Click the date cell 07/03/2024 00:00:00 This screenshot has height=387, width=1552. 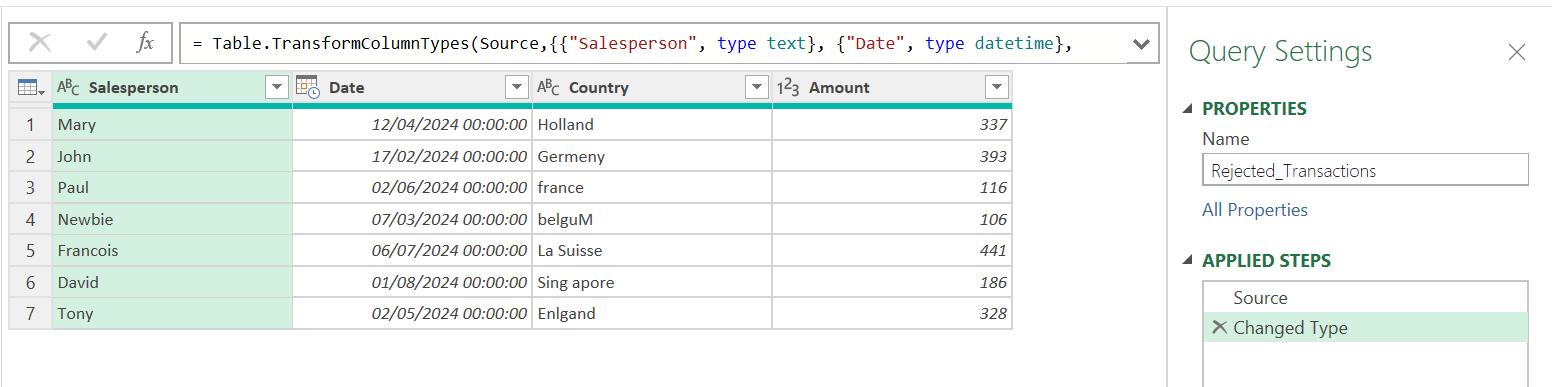412,219
